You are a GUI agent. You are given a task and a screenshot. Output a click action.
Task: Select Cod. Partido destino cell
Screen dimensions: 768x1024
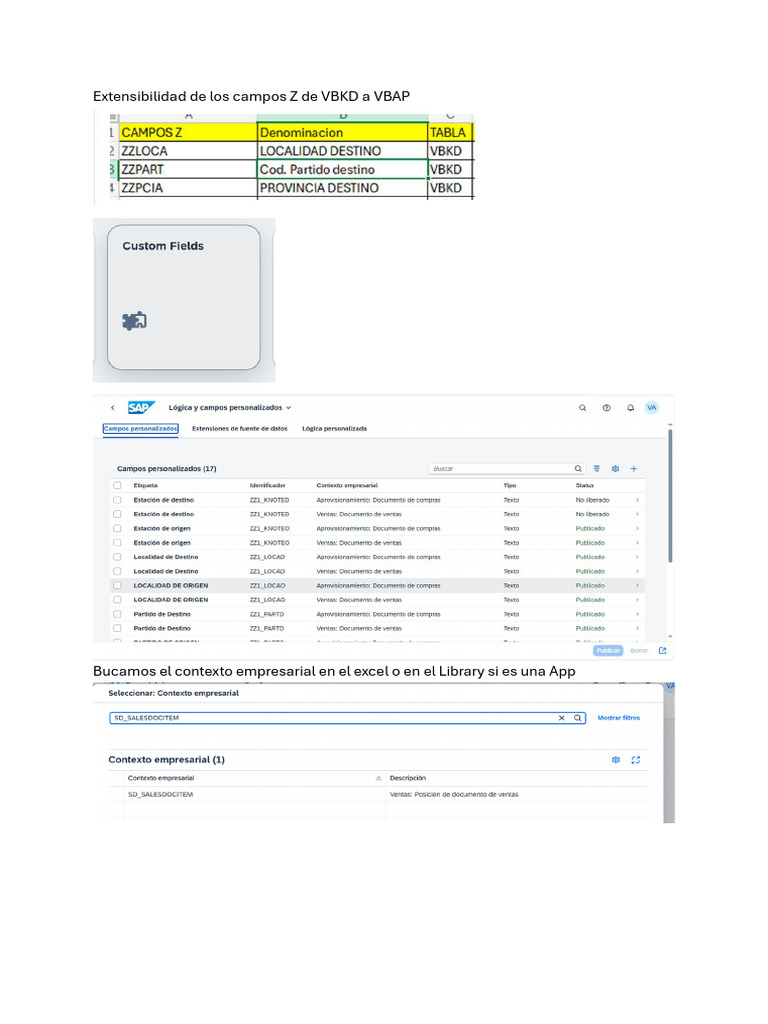click(x=342, y=169)
